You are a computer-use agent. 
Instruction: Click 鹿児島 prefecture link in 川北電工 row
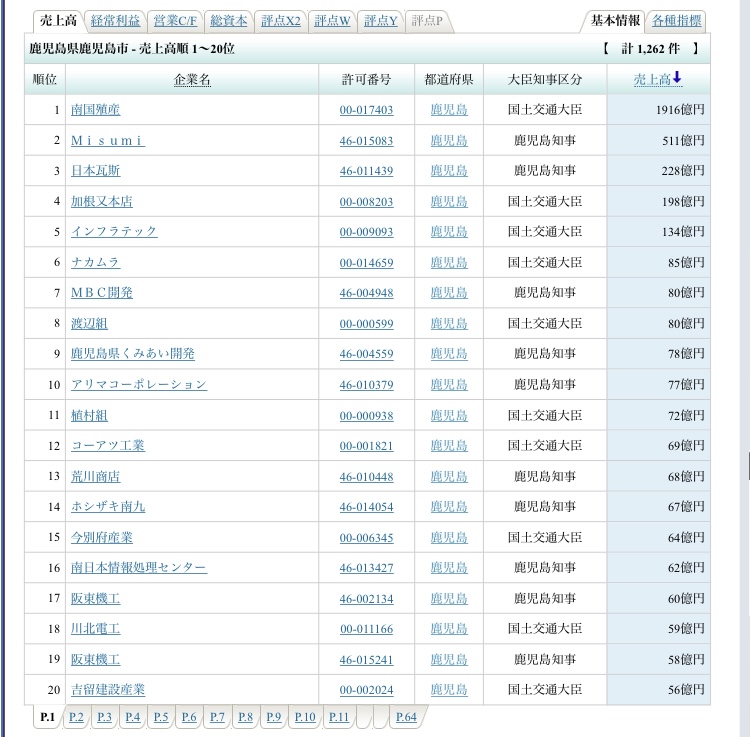449,629
